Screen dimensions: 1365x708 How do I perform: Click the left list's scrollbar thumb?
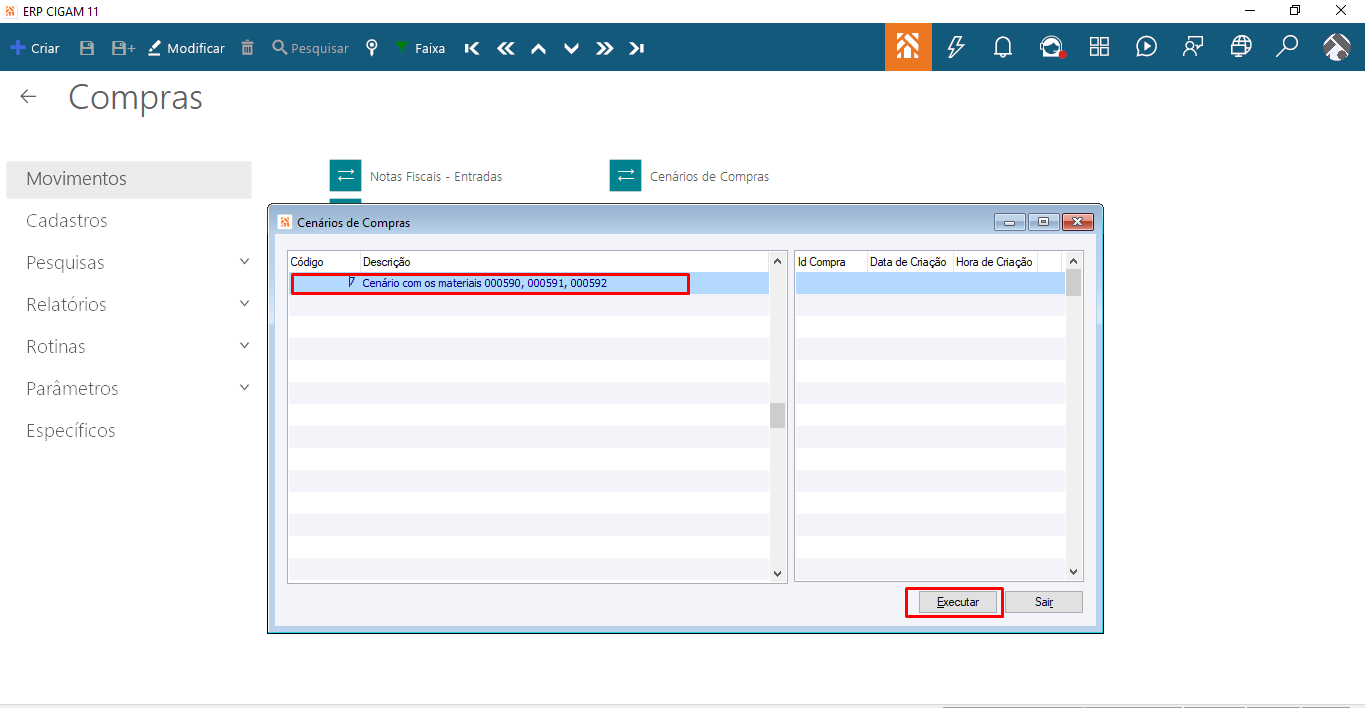pyautogui.click(x=778, y=415)
